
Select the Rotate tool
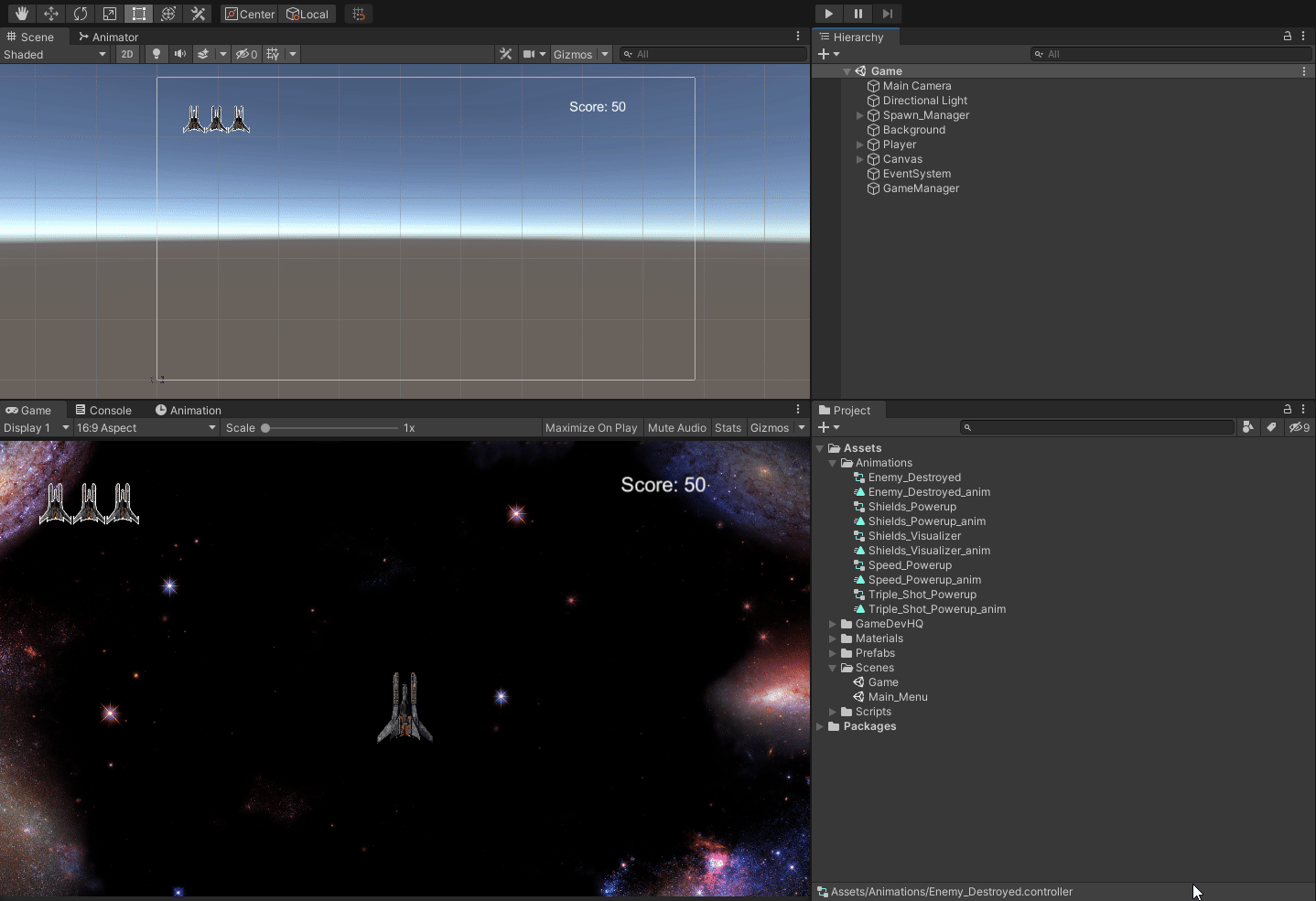[x=81, y=14]
